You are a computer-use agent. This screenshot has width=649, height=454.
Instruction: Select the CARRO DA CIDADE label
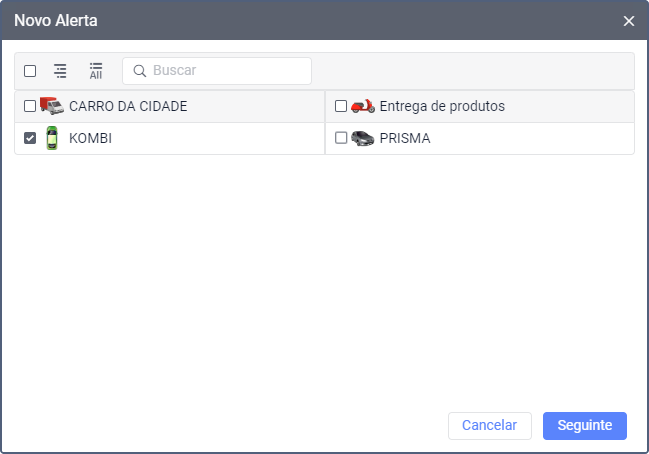[128, 106]
